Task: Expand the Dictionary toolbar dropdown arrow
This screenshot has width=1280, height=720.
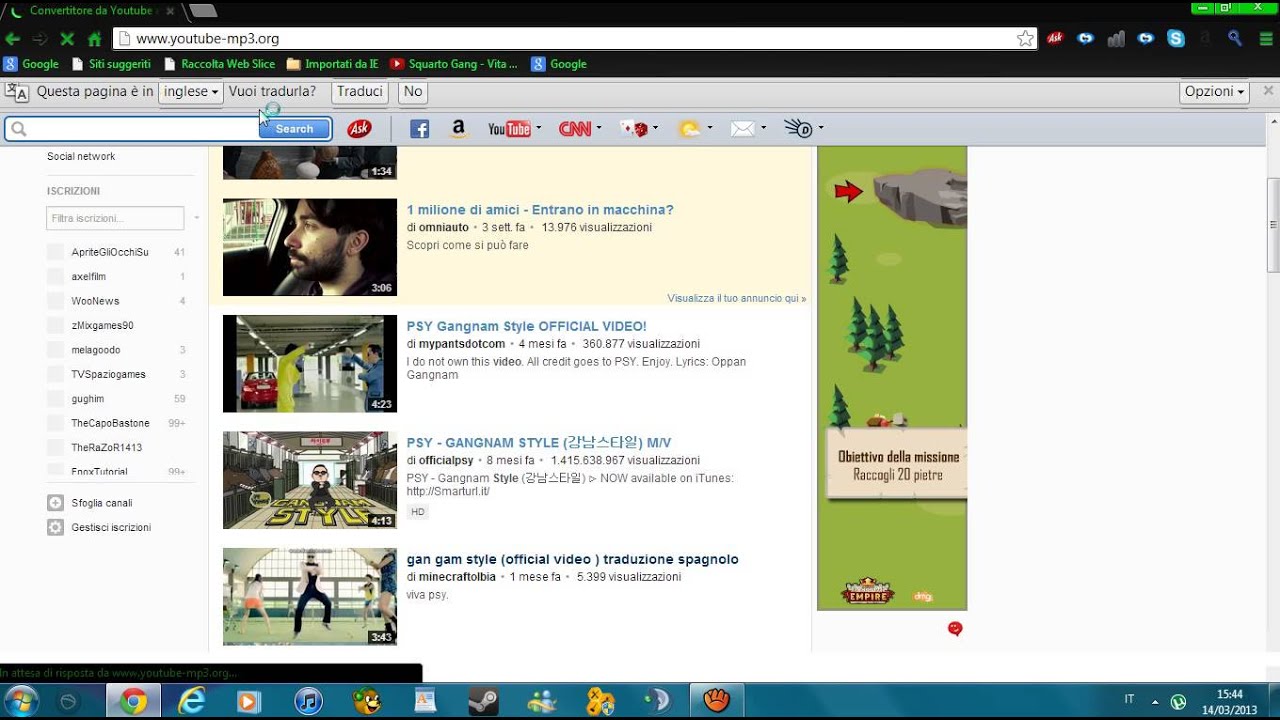Action: pyautogui.click(x=821, y=128)
